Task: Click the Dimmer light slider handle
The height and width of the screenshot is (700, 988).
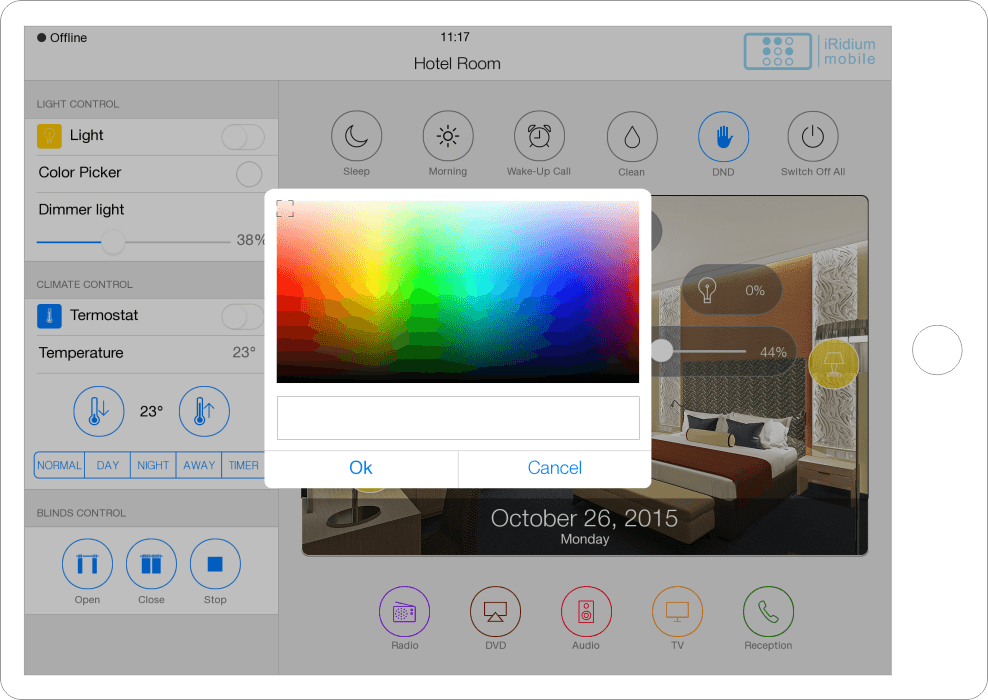Action: (113, 242)
